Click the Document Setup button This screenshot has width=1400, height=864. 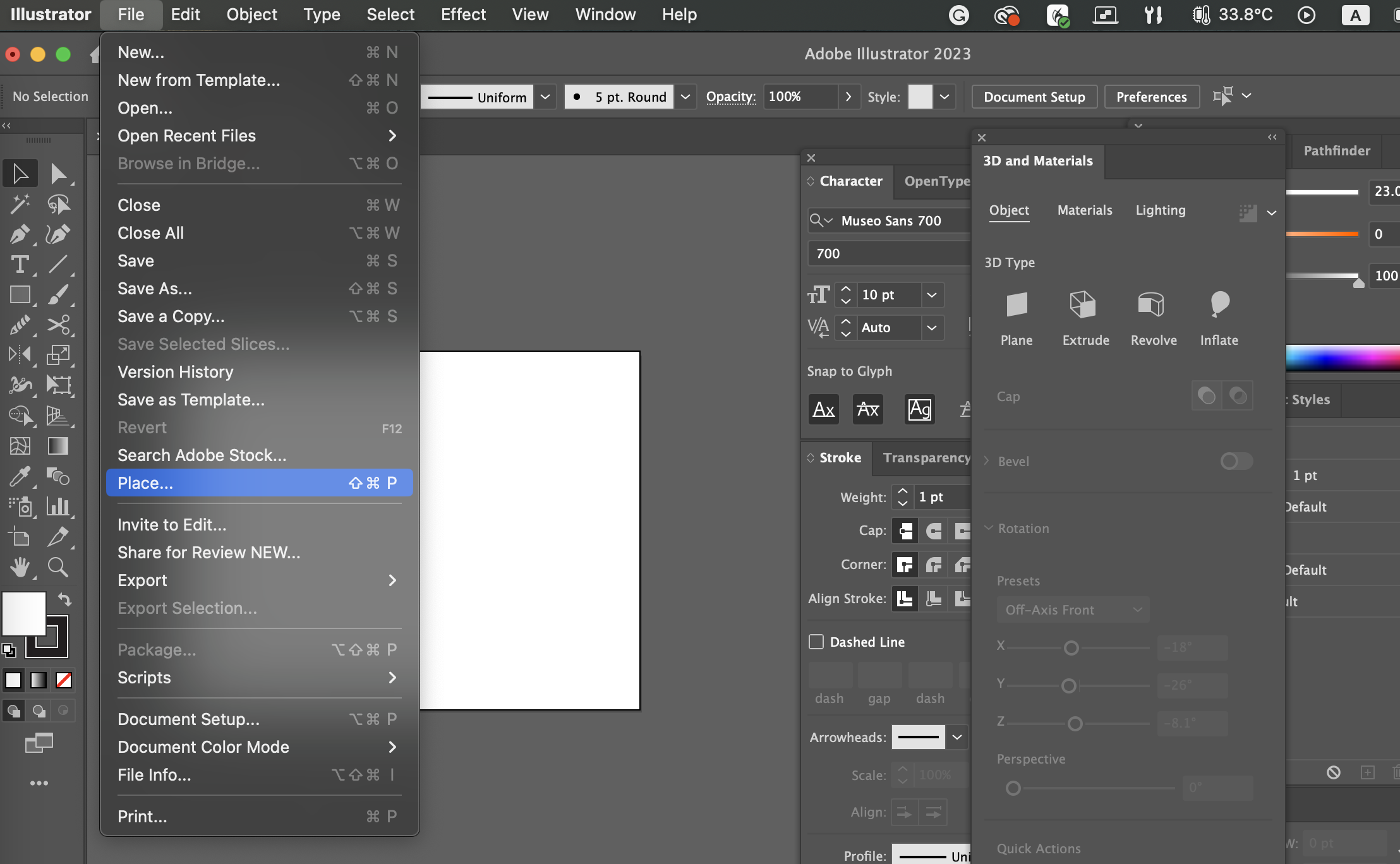[1034, 97]
